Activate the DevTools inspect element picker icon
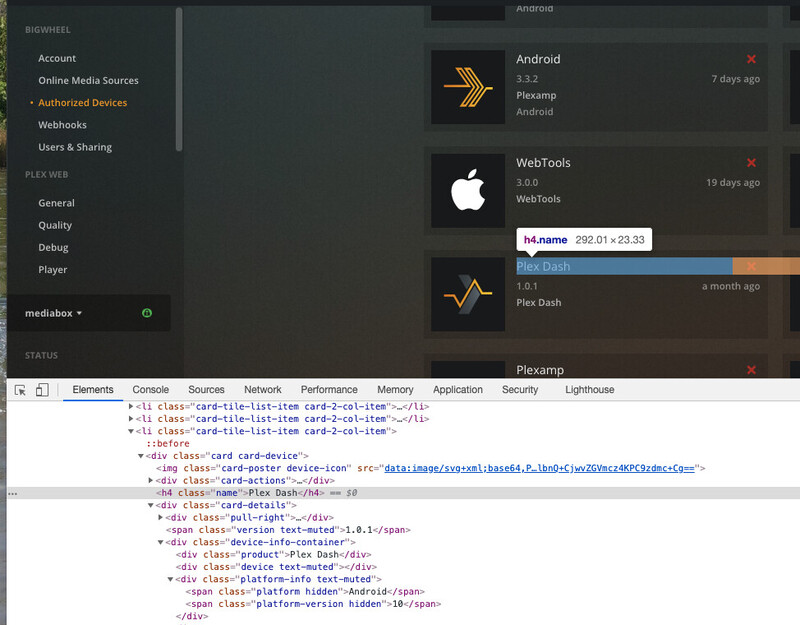 point(20,390)
